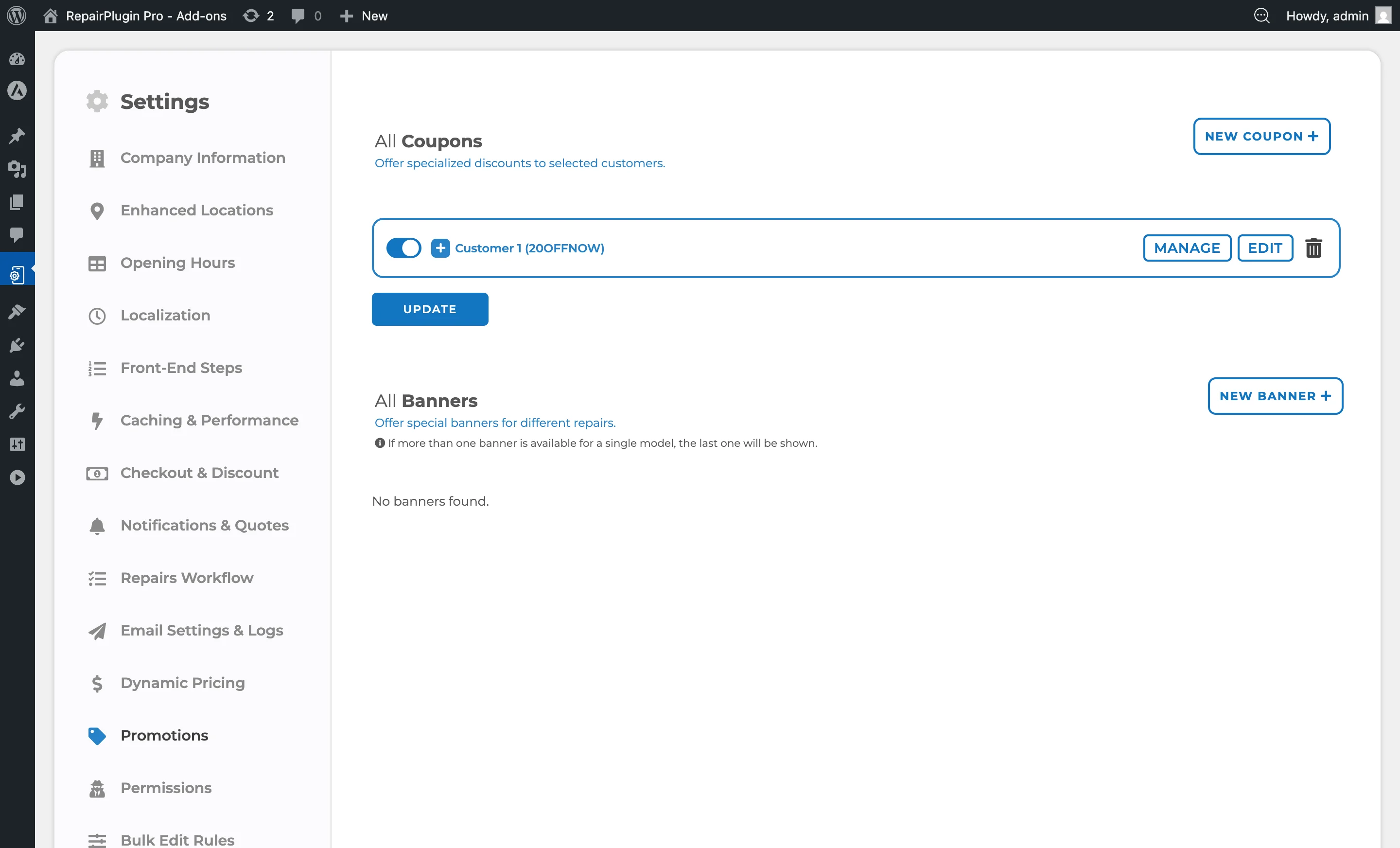The height and width of the screenshot is (848, 1400).
Task: Open WordPress Dashboard icon in admin sidebar
Action: click(17, 58)
